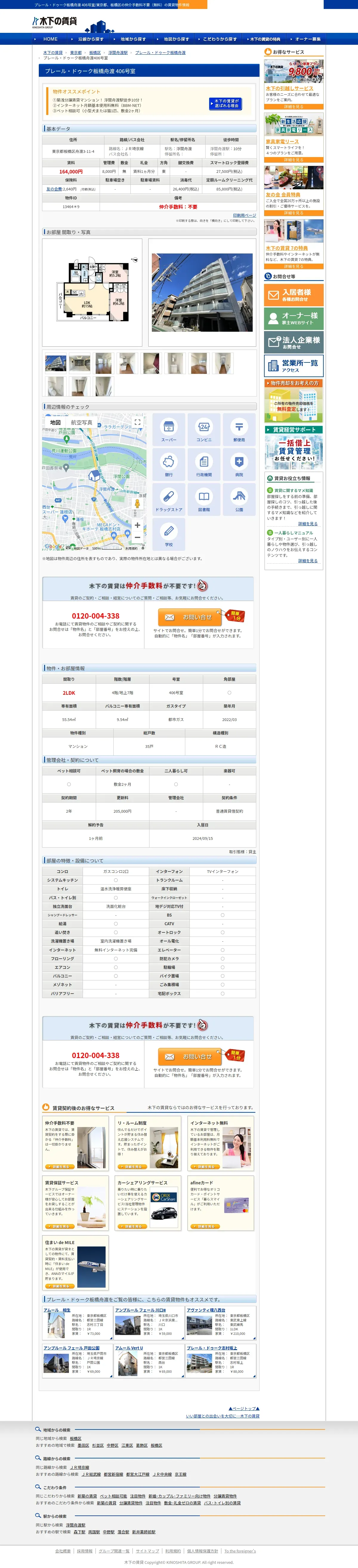
Task: Click the 東京都 breadcrumb link
Action: (75, 53)
